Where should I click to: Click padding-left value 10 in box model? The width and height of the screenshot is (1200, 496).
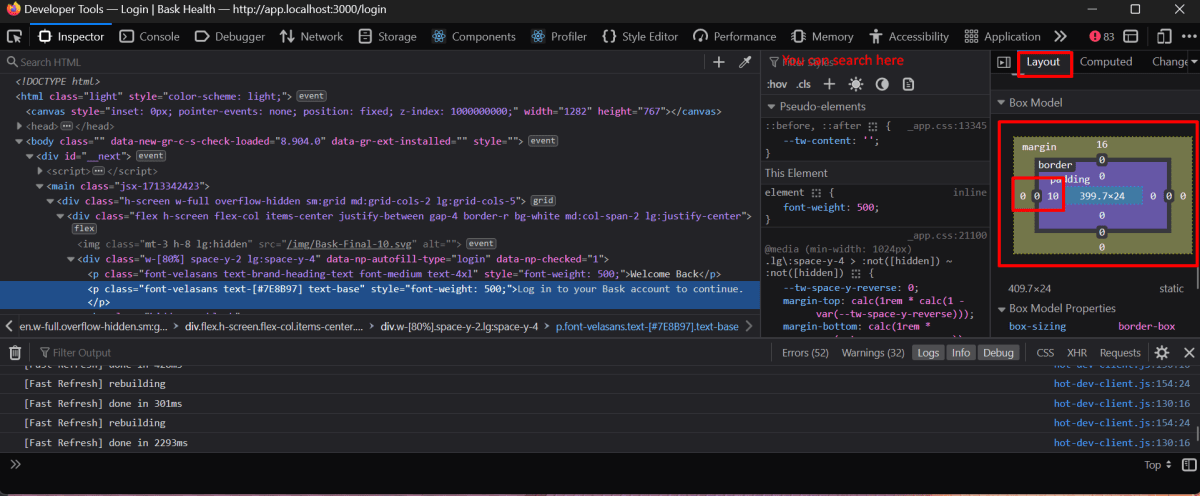[x=1053, y=196]
